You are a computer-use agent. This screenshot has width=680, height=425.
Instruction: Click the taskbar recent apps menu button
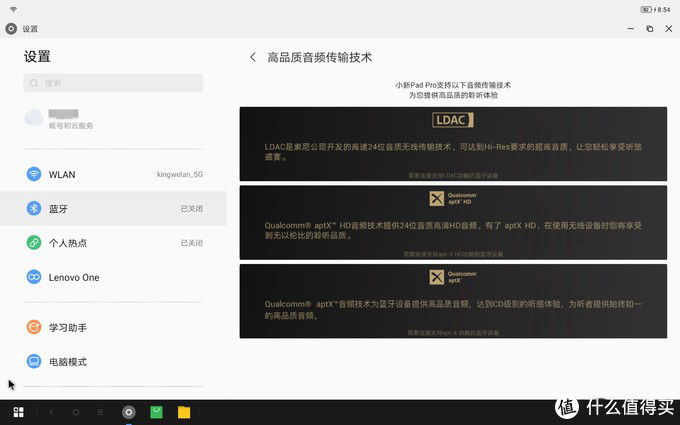100,412
